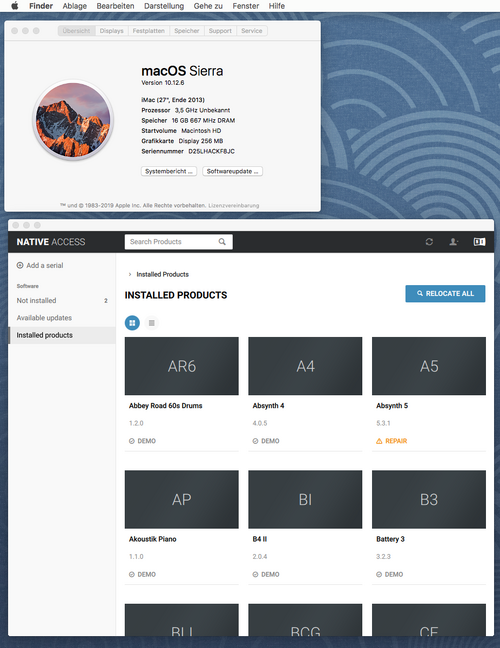The image size is (500, 648).
Task: Open the user account icon
Action: click(453, 242)
